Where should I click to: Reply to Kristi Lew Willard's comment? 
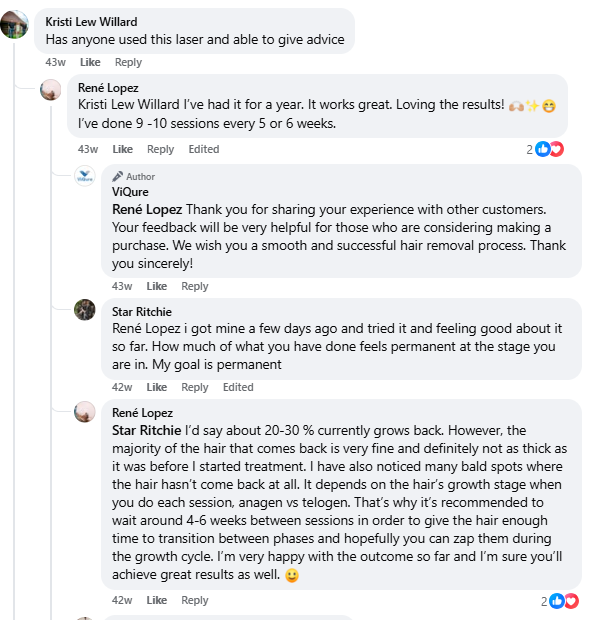click(x=128, y=62)
